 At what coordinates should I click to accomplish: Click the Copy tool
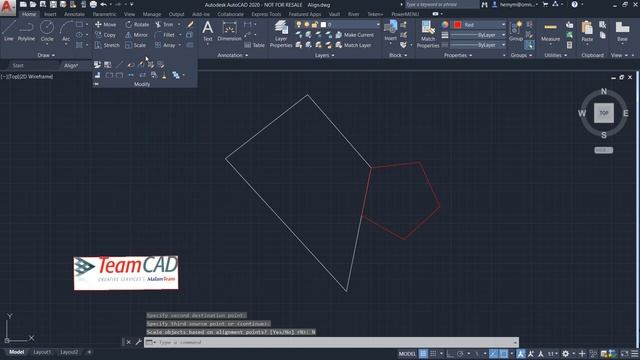(105, 35)
